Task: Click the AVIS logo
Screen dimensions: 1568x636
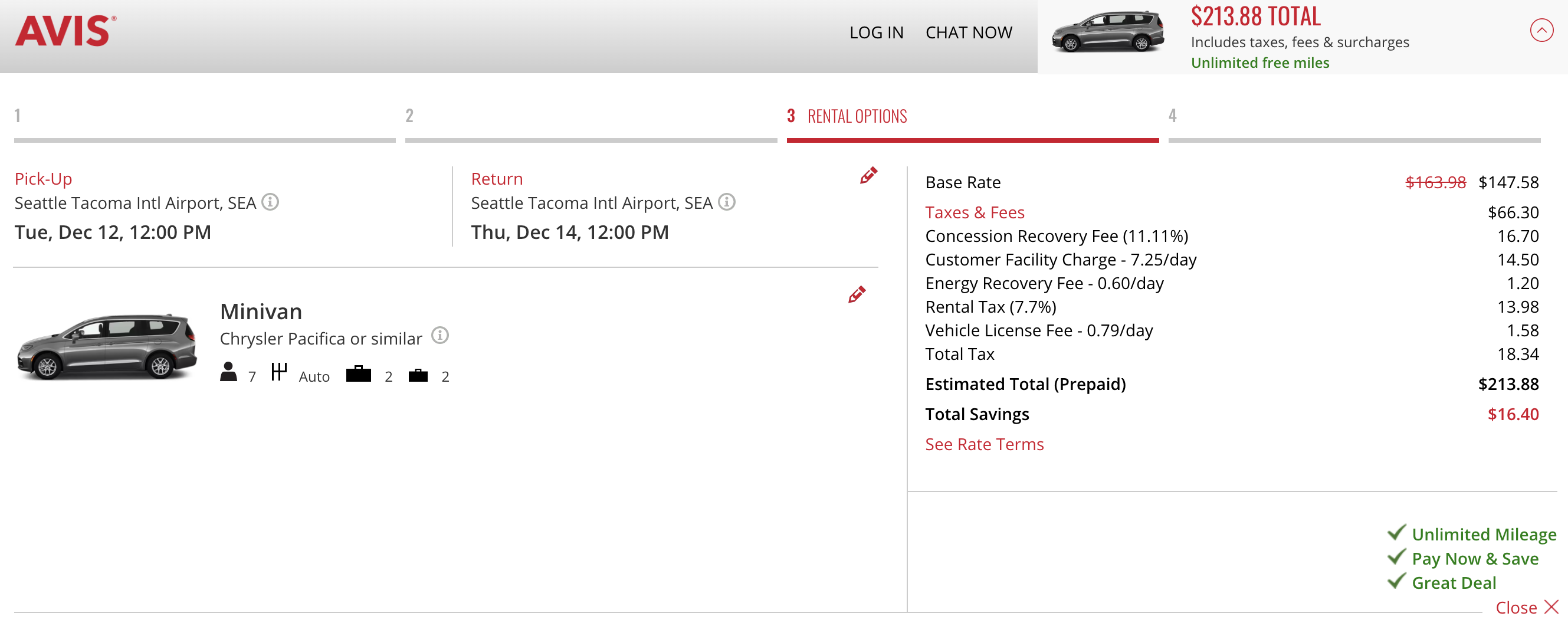Action: pyautogui.click(x=65, y=32)
